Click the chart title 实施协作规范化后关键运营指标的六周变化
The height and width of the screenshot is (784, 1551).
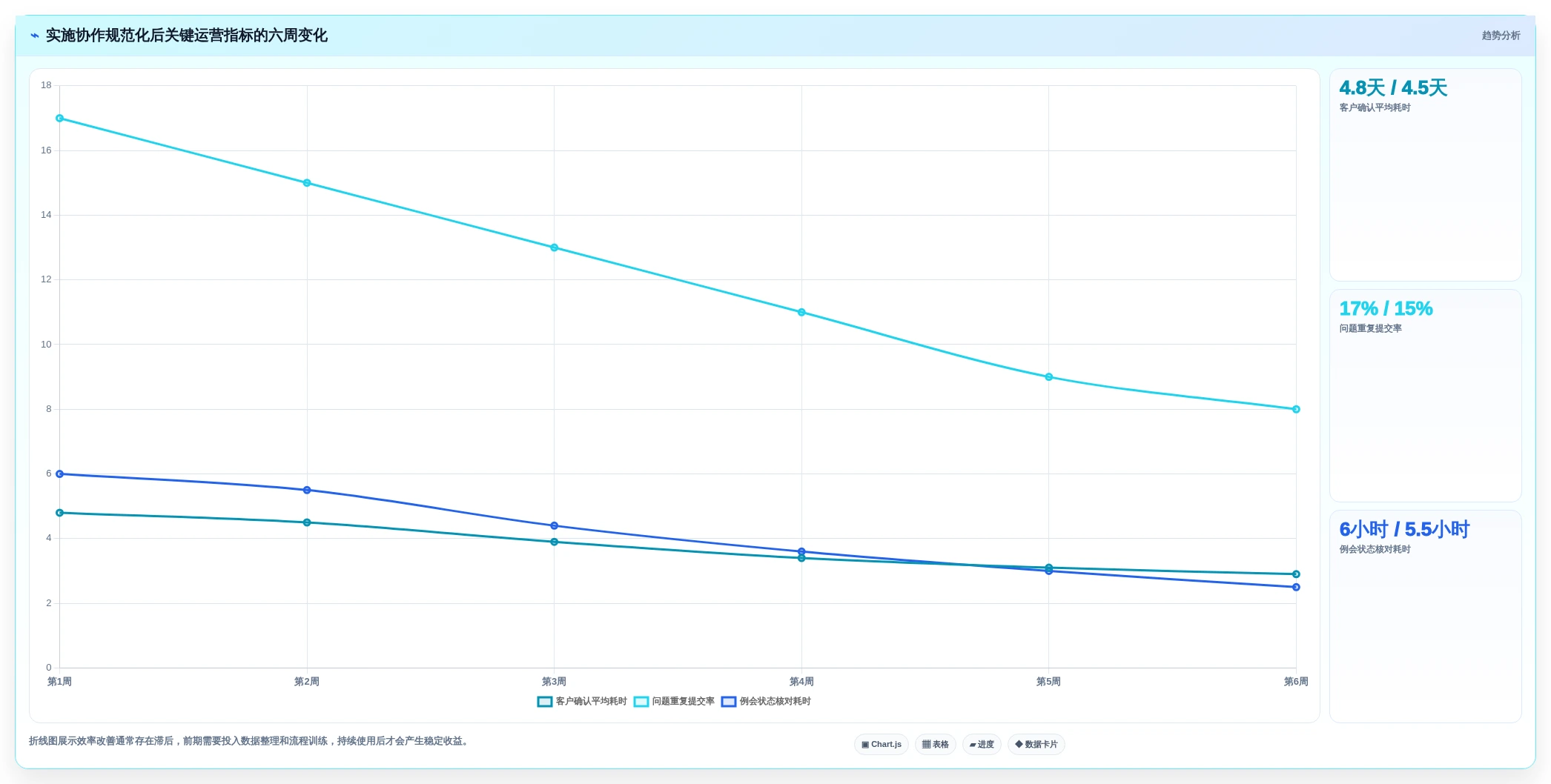click(187, 36)
